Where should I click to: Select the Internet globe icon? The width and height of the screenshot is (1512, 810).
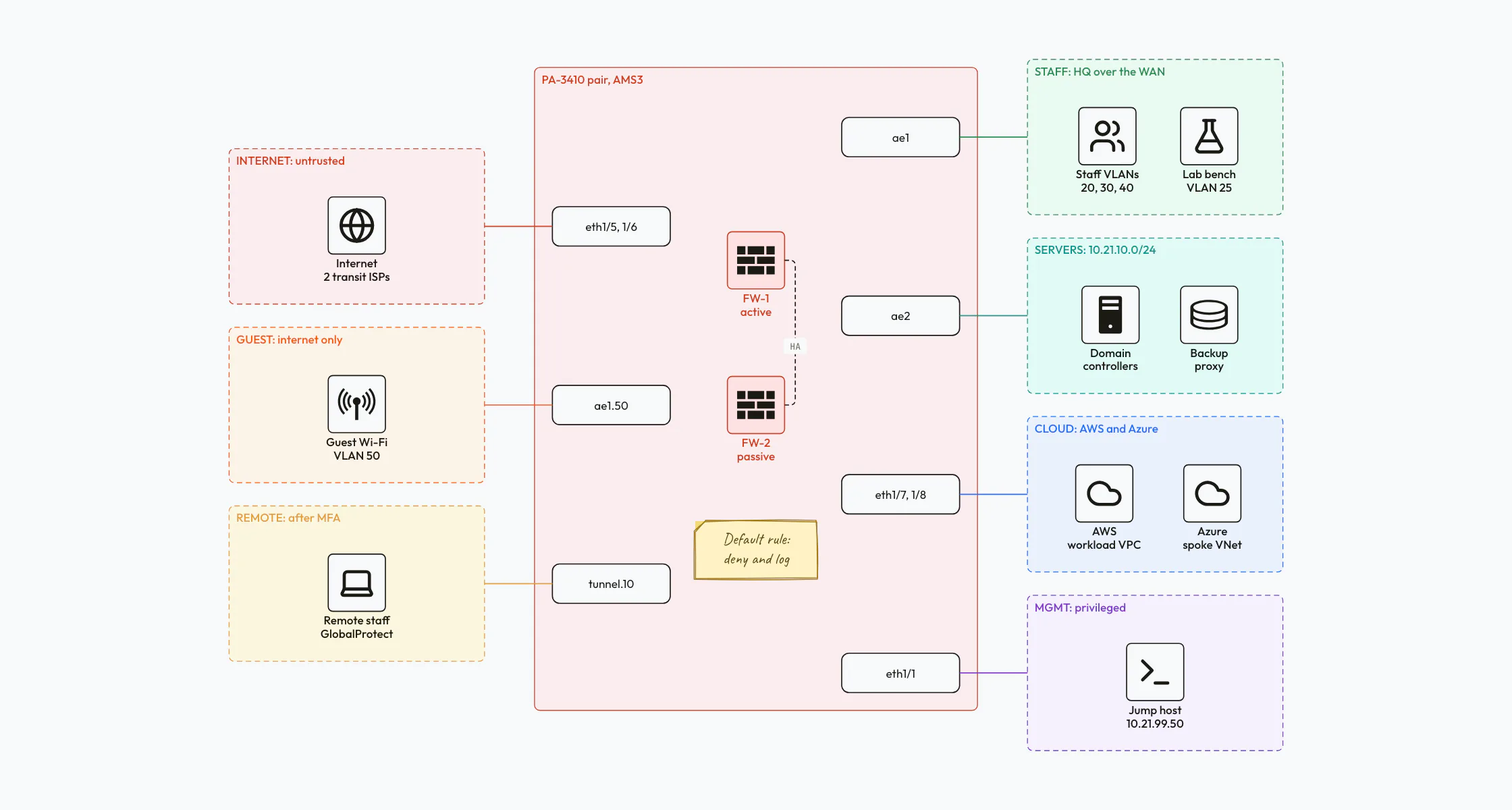(x=356, y=225)
